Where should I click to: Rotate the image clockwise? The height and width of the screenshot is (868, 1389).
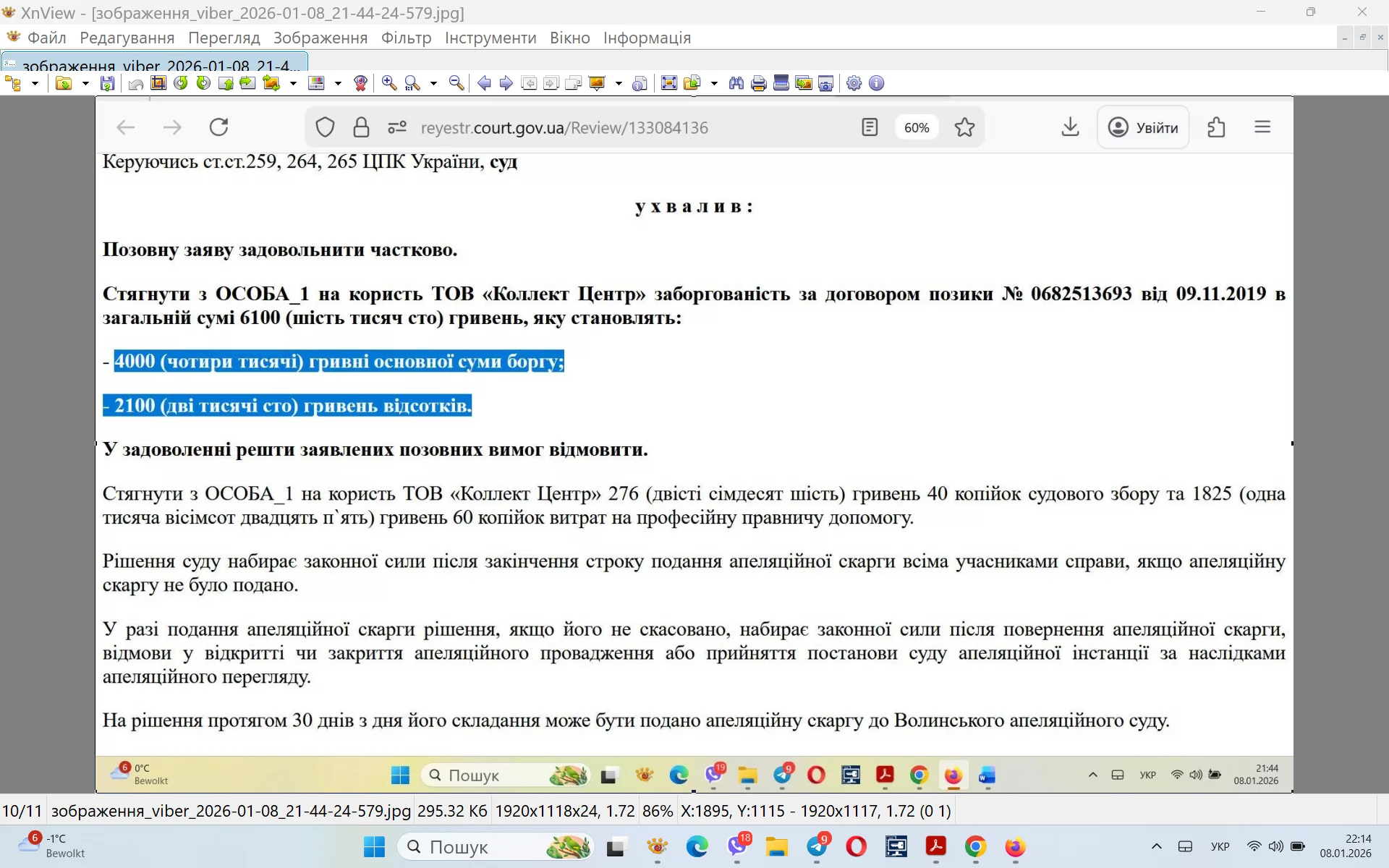point(203,83)
